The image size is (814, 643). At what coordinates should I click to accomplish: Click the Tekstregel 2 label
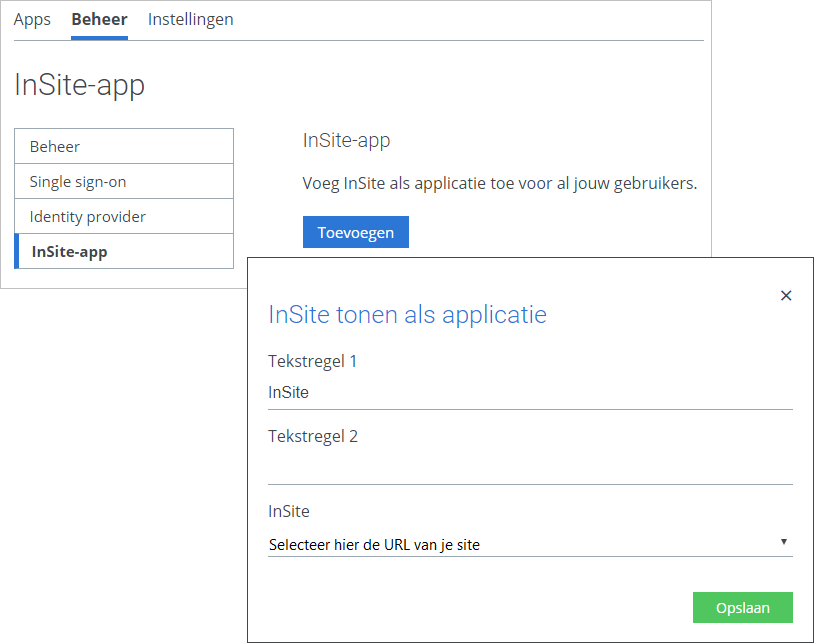pos(313,436)
